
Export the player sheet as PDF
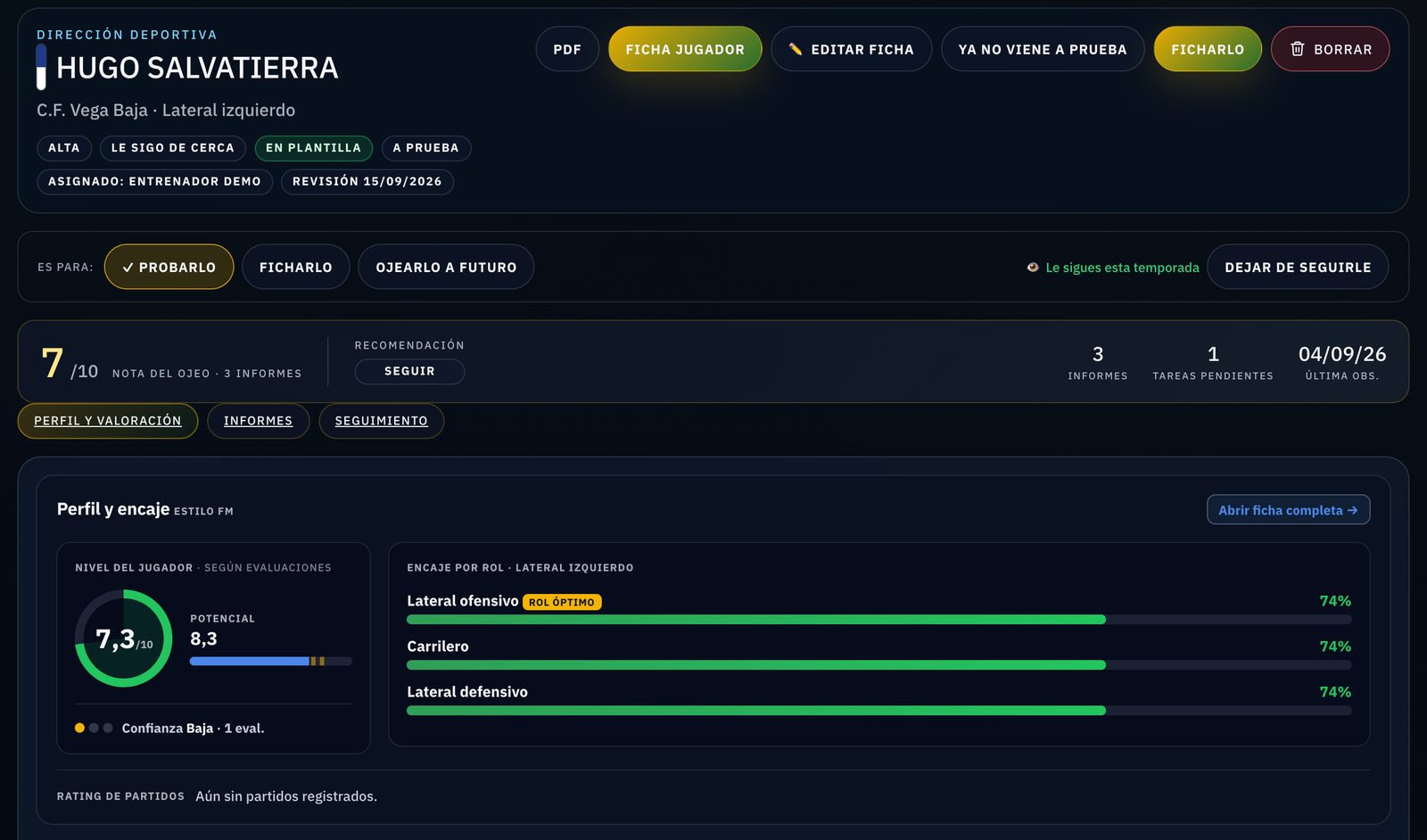(567, 49)
